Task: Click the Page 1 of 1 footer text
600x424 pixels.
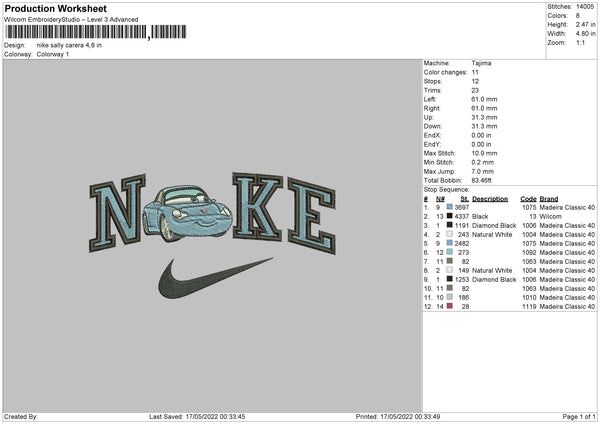Action: 579,416
